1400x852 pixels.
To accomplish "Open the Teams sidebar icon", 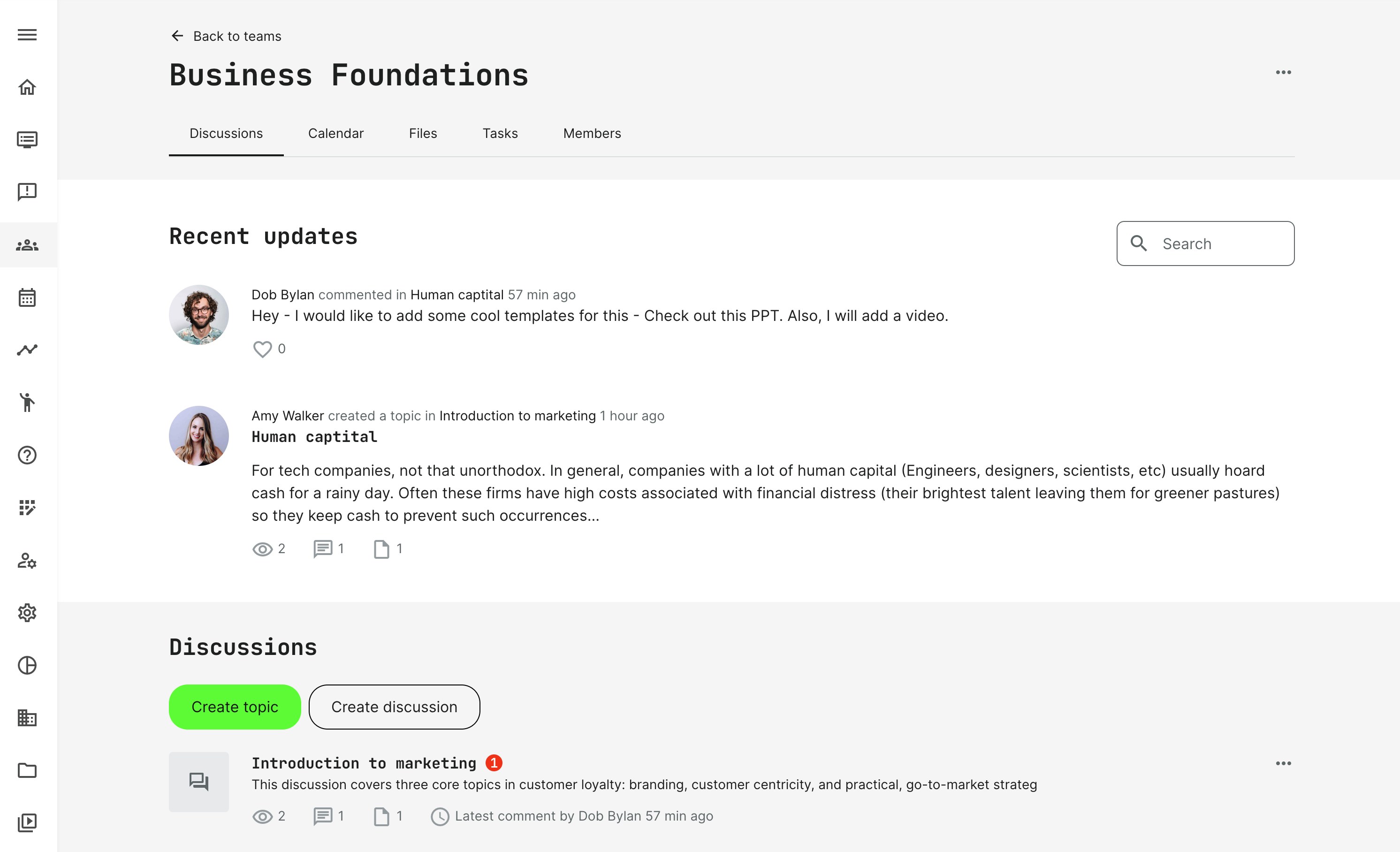I will 27,245.
